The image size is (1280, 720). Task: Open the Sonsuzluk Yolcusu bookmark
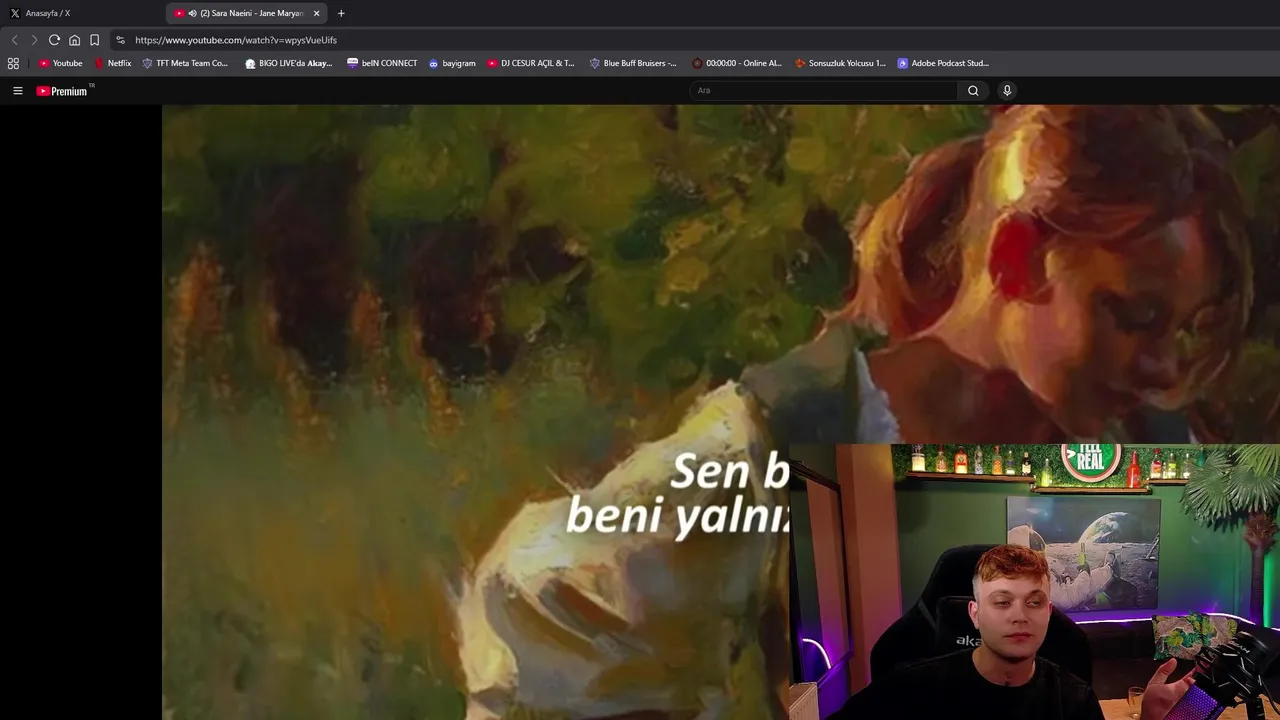coord(840,63)
